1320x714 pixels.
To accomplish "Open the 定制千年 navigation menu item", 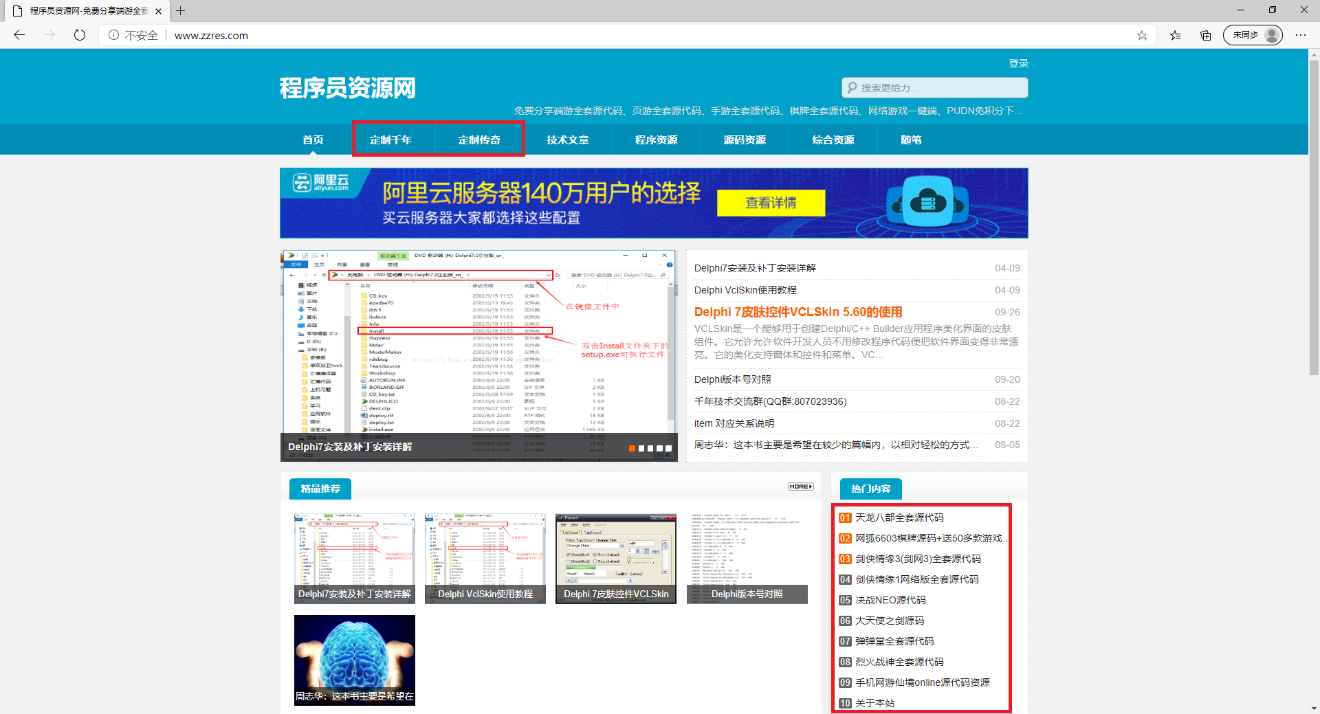I will coord(390,140).
